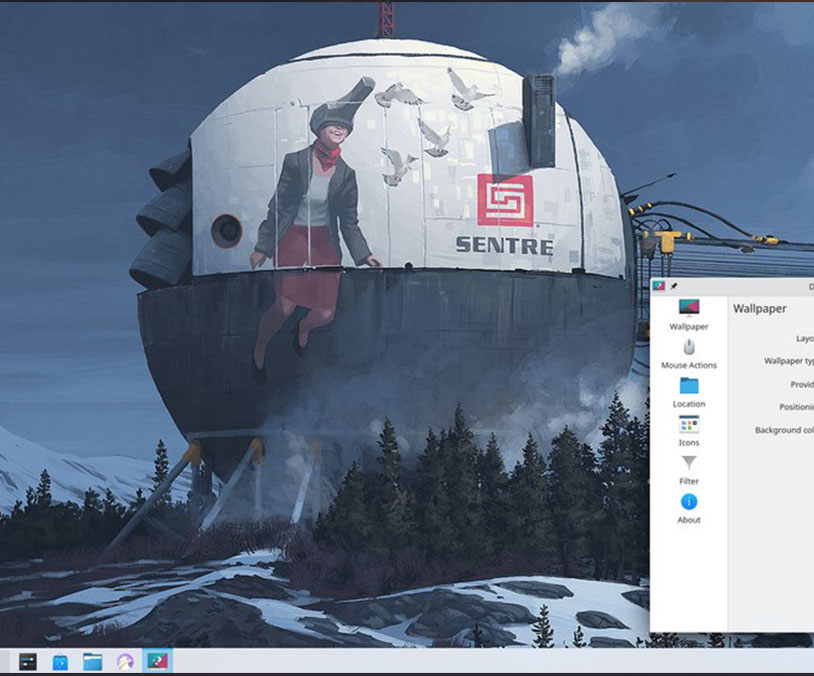This screenshot has height=676, width=814.
Task: Launch Discover from the taskbar
Action: point(61,661)
